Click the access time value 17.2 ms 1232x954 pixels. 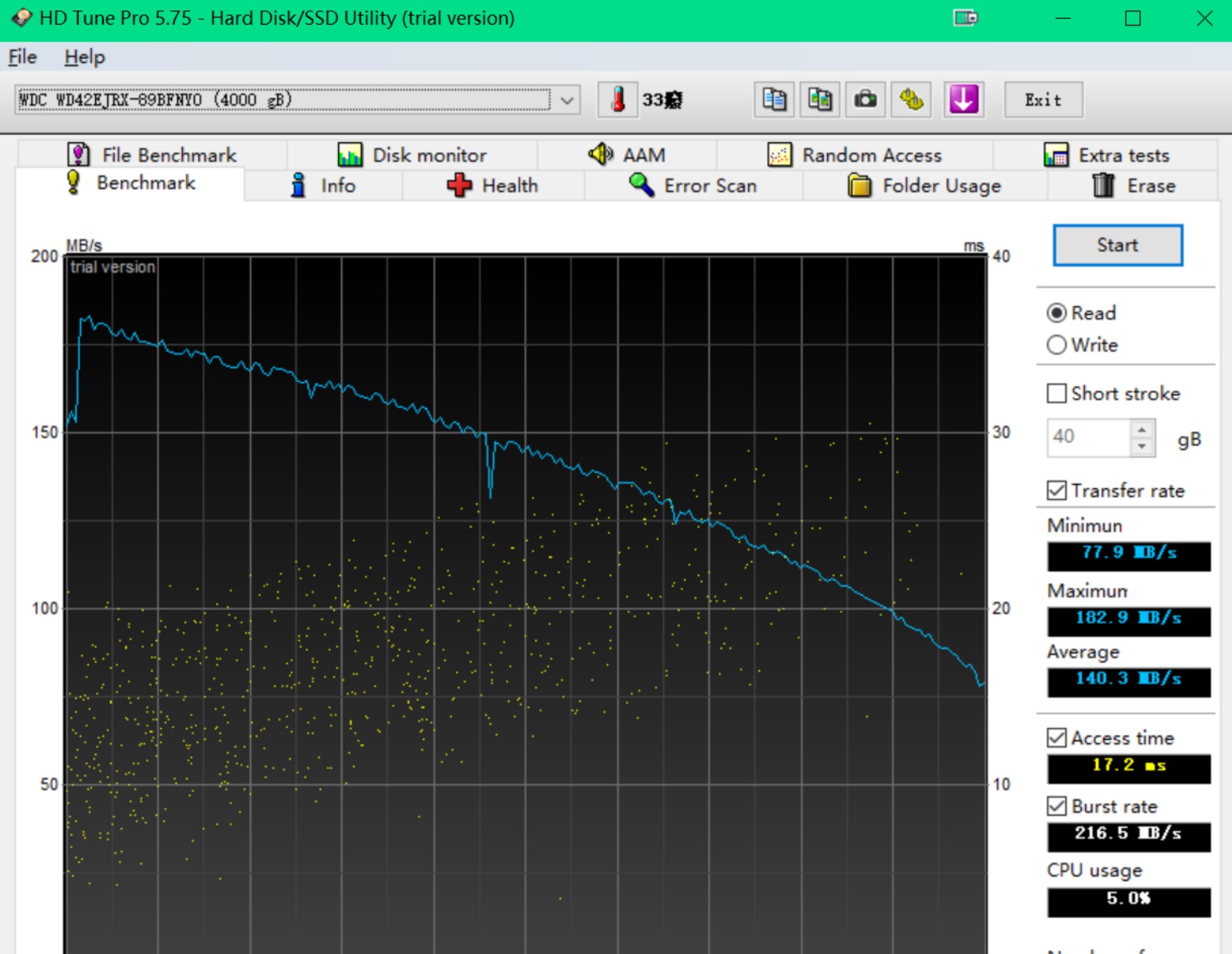[x=1129, y=768]
